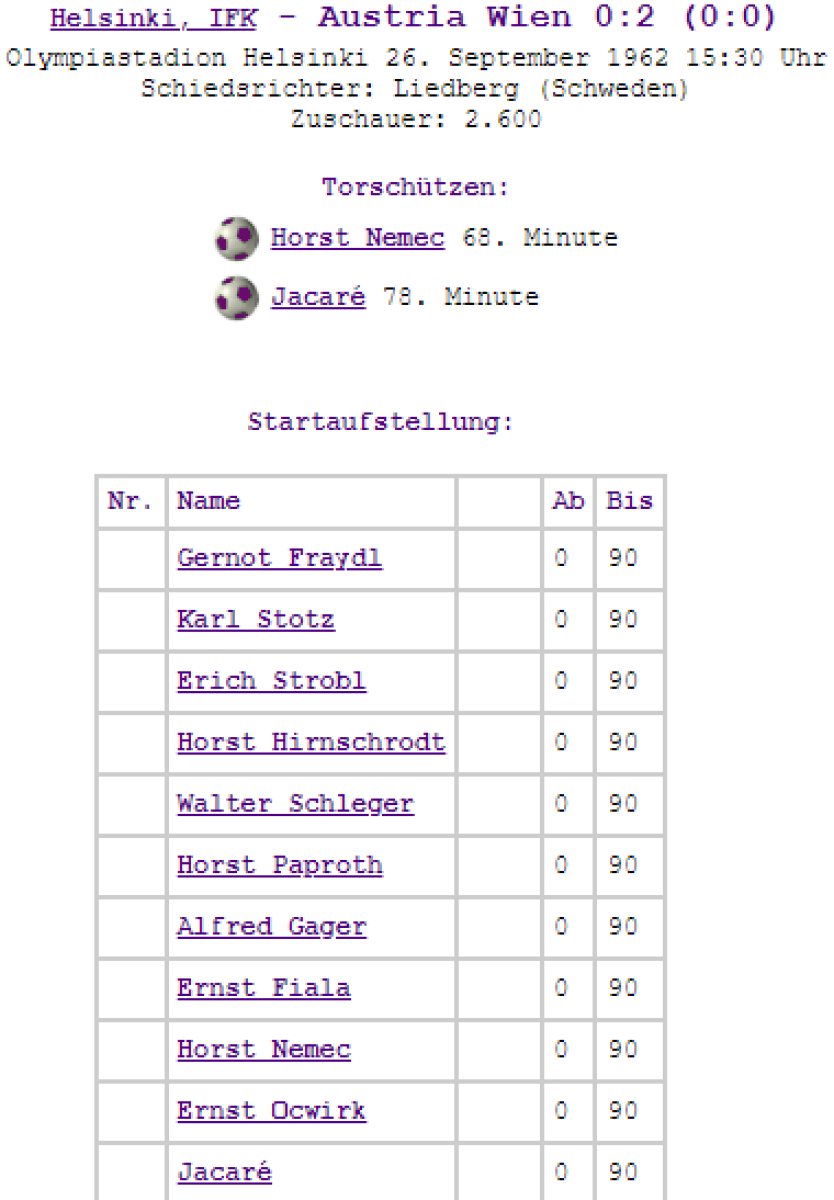Click Jacaré in the lineup table

coord(224,1172)
